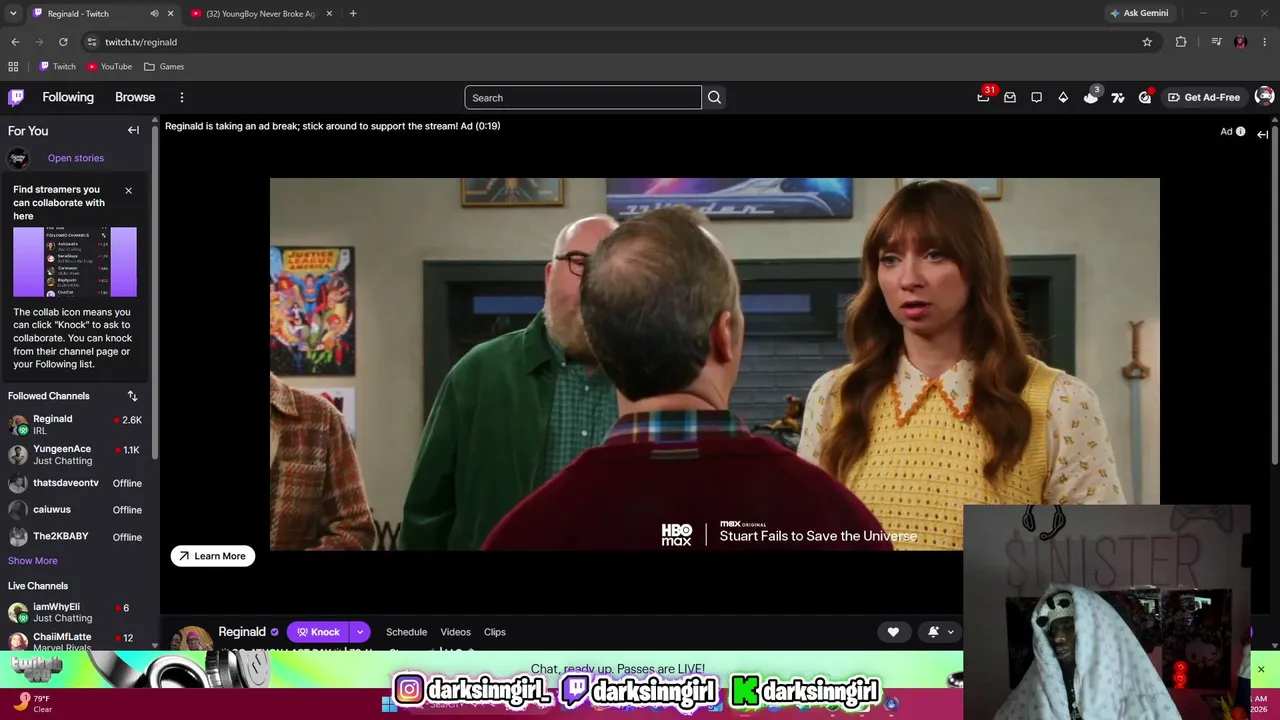Click the Get Ad-Free button
The width and height of the screenshot is (1280, 720).
tap(1203, 97)
